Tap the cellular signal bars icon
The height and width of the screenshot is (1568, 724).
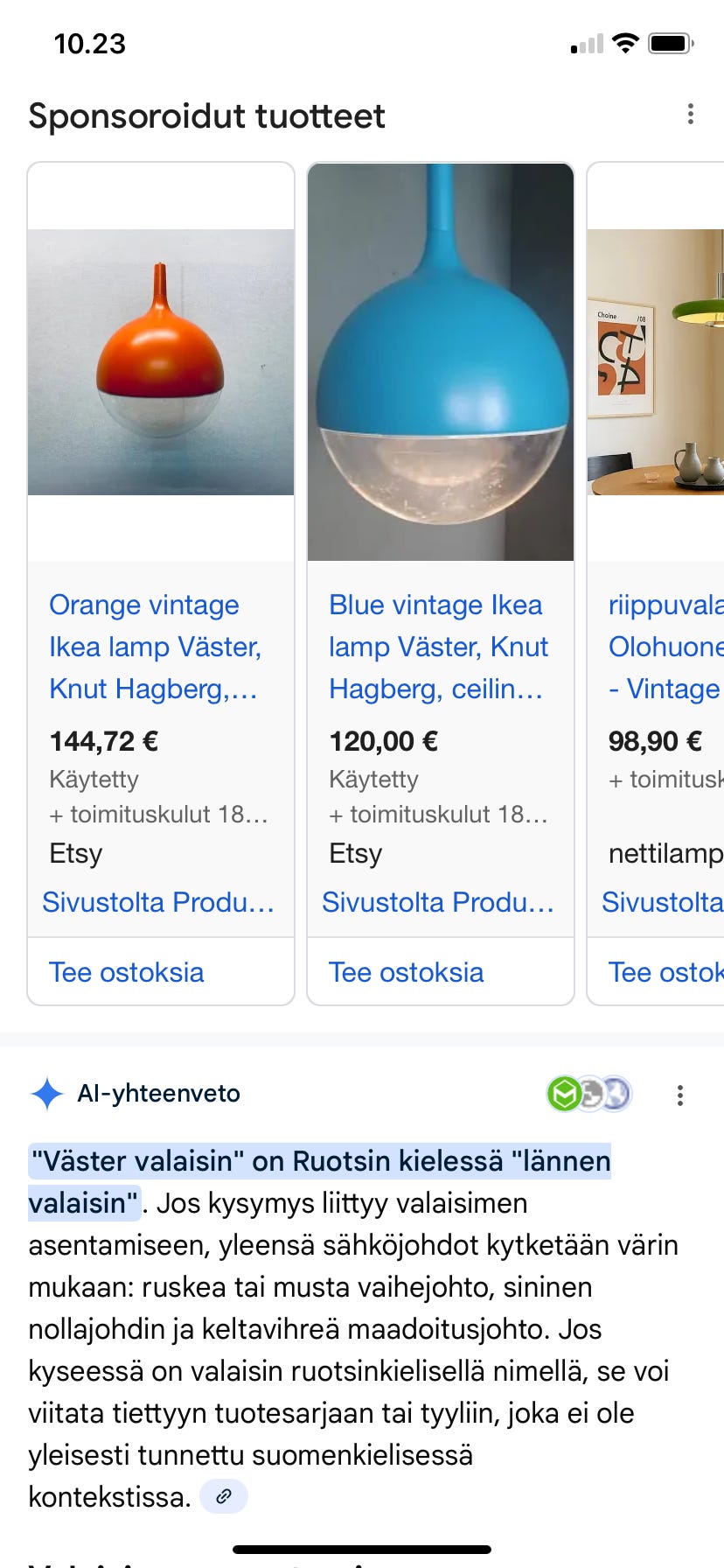tap(587, 44)
